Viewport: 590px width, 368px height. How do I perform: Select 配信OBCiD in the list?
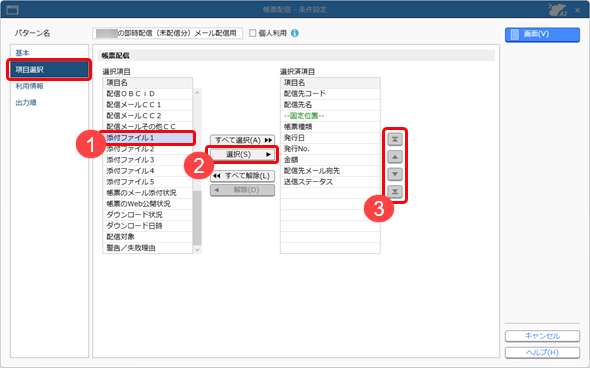coord(148,94)
